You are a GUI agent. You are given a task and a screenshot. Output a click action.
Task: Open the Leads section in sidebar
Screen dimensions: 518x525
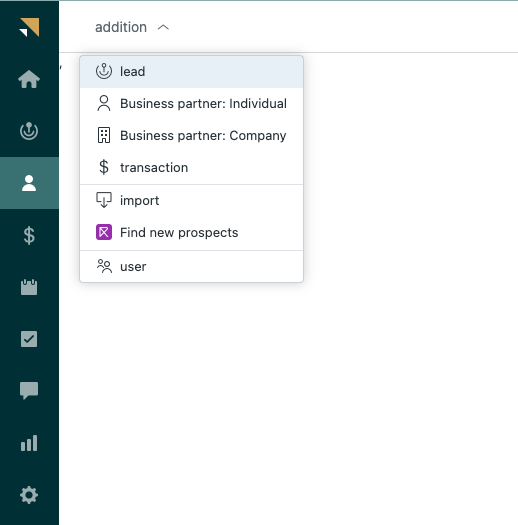29,131
